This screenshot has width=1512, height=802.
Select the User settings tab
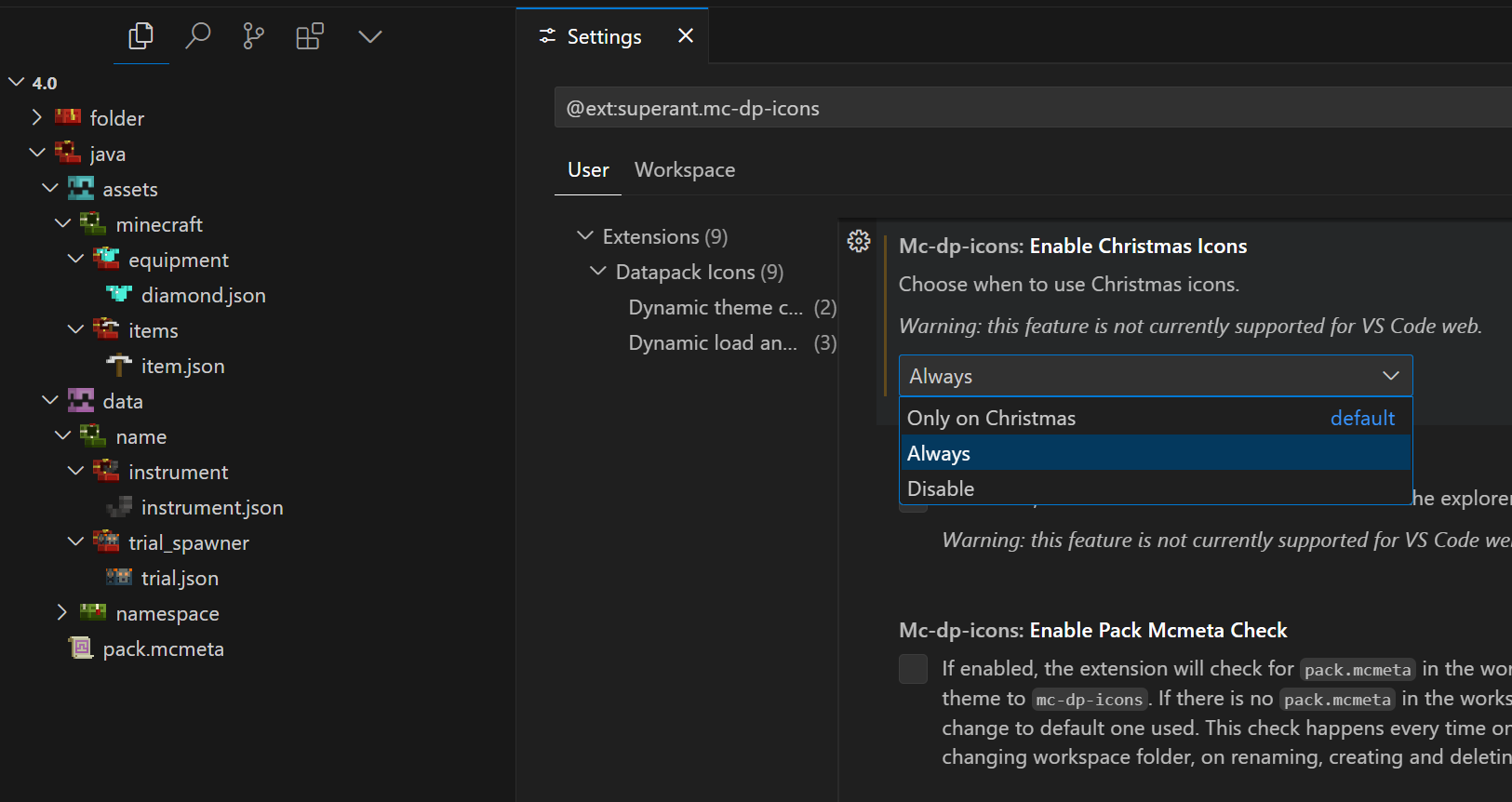pos(588,170)
